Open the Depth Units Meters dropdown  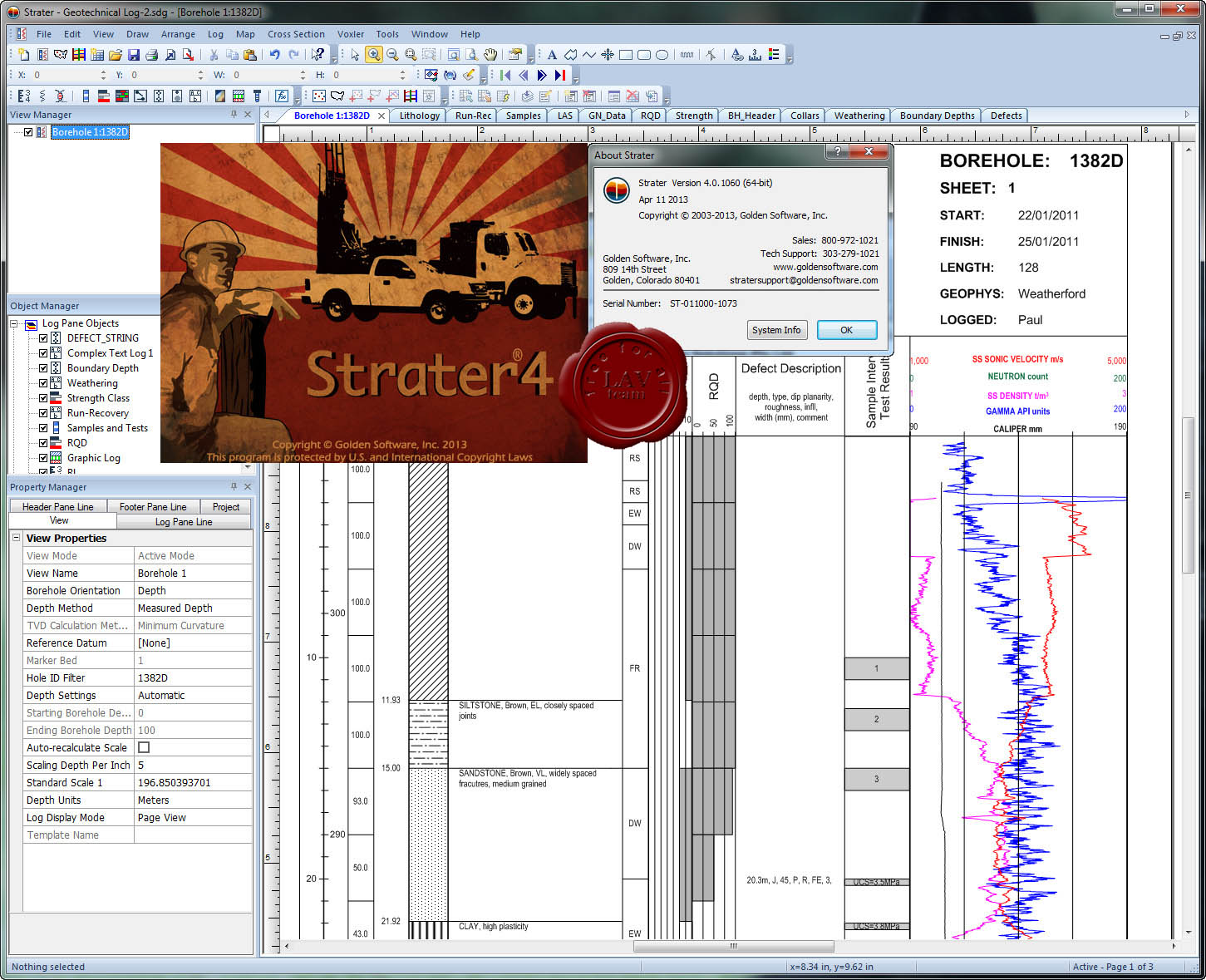tap(193, 800)
